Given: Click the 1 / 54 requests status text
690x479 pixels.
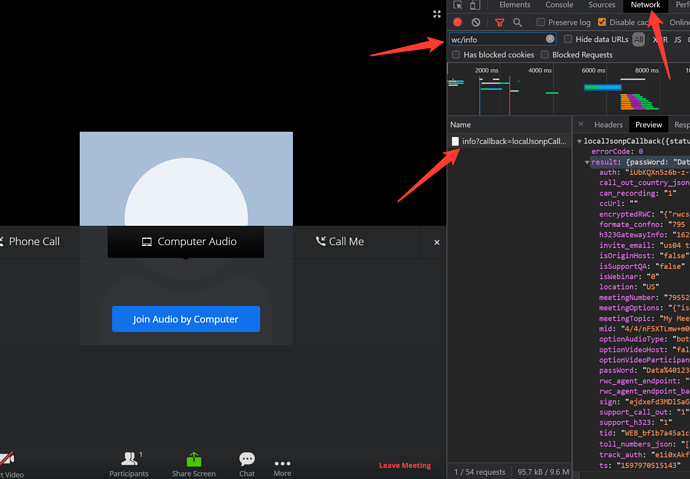Looking at the screenshot, I should (x=479, y=472).
